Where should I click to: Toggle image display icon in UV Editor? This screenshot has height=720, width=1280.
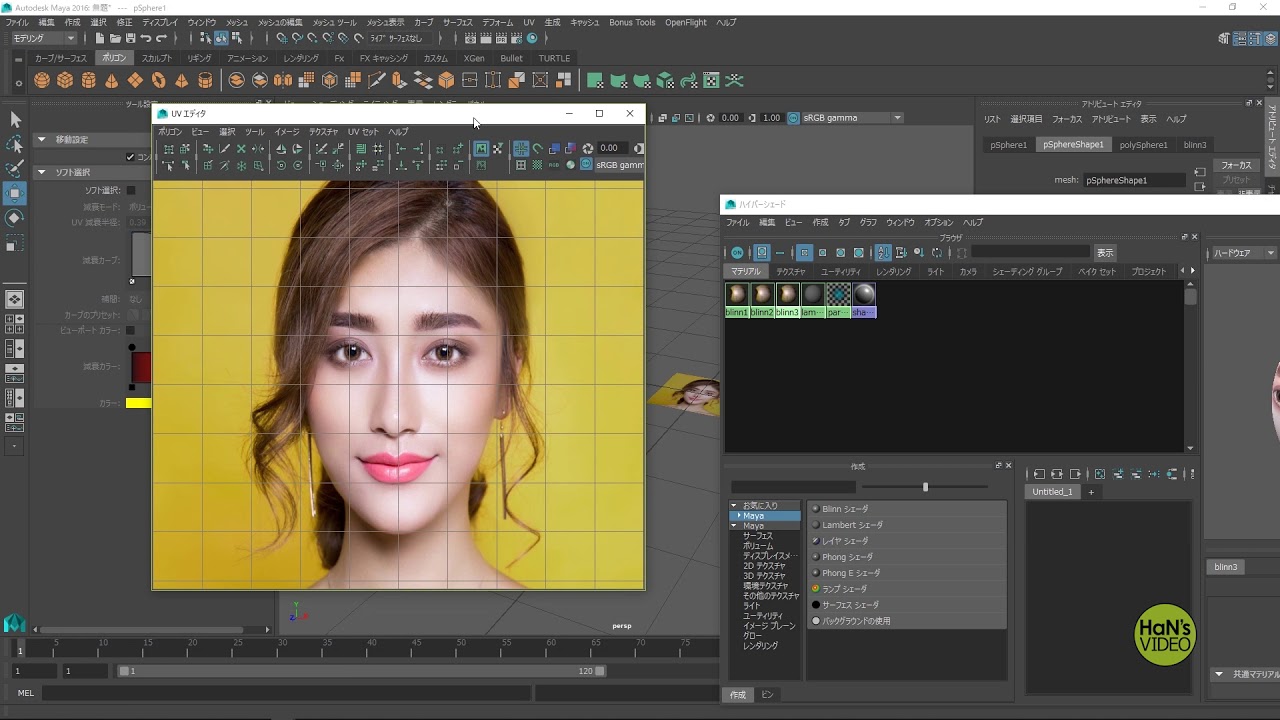[481, 149]
